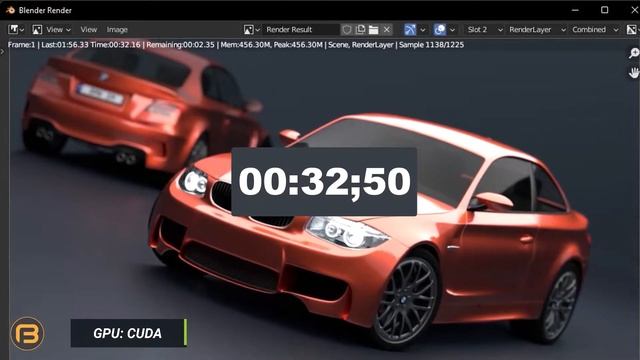Open the RenderLayer dropdown
The image size is (640, 360).
pos(537,29)
